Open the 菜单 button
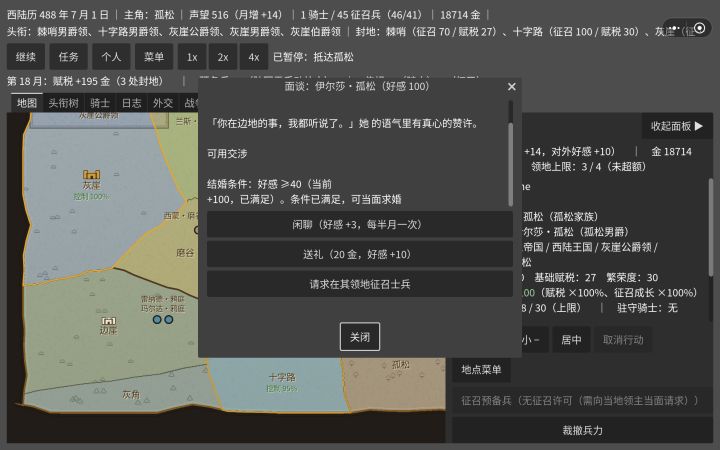The height and width of the screenshot is (450, 720). [154, 57]
